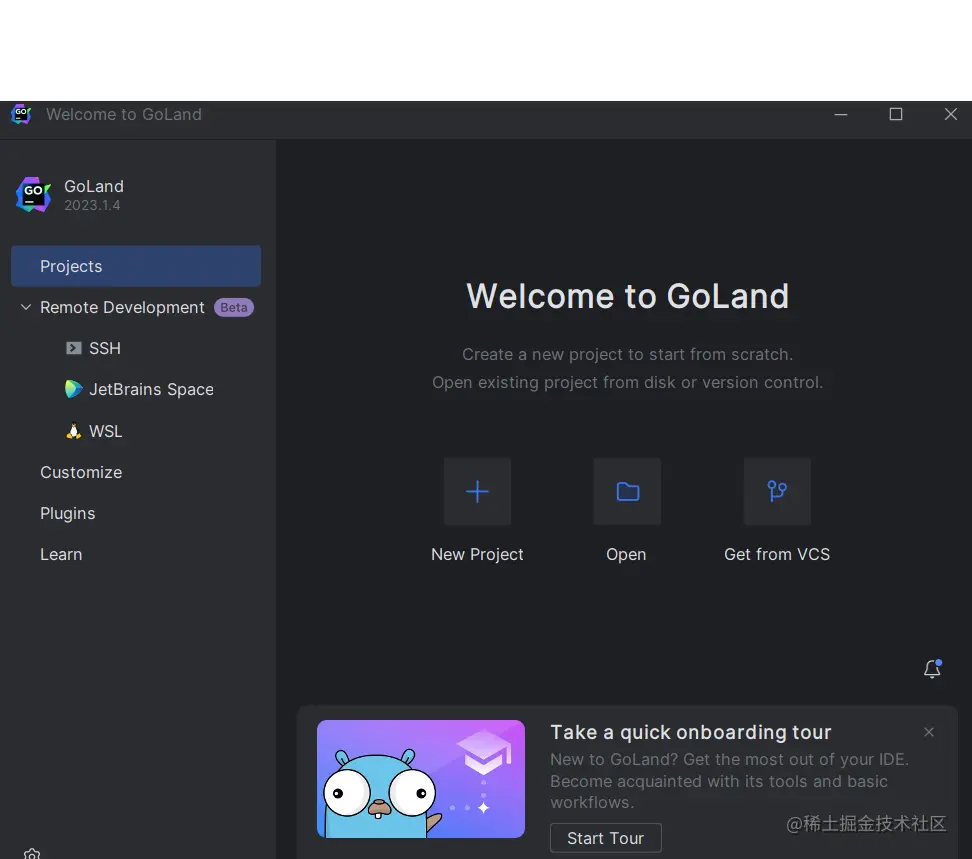Open the Customize tab
This screenshot has width=972, height=859.
point(81,472)
